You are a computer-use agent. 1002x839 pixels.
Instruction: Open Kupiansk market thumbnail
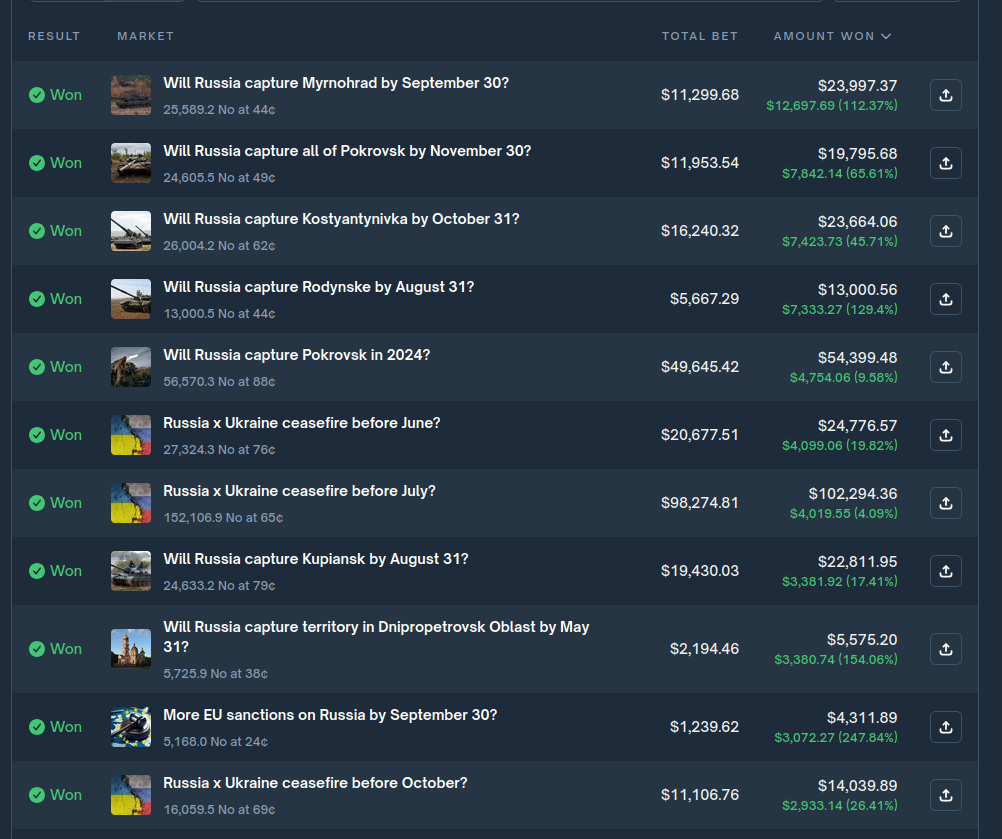(131, 571)
